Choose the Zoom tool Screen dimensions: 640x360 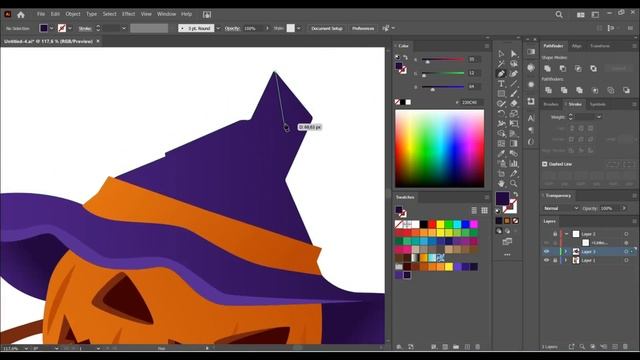[514, 183]
